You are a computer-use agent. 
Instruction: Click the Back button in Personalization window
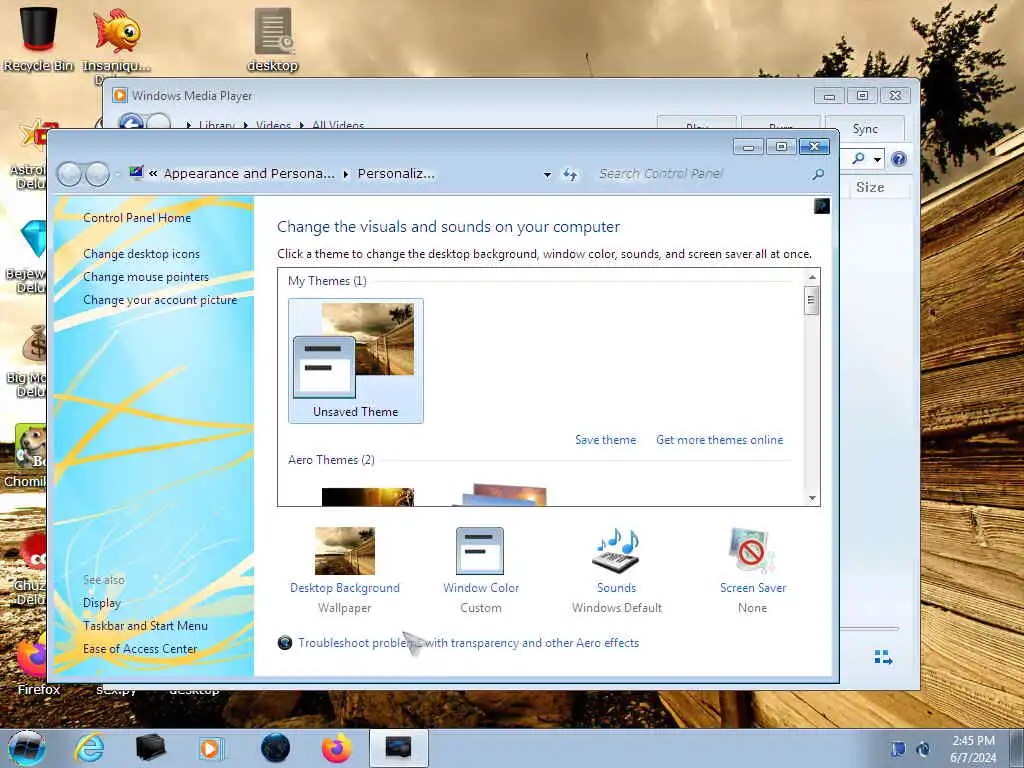(x=69, y=174)
